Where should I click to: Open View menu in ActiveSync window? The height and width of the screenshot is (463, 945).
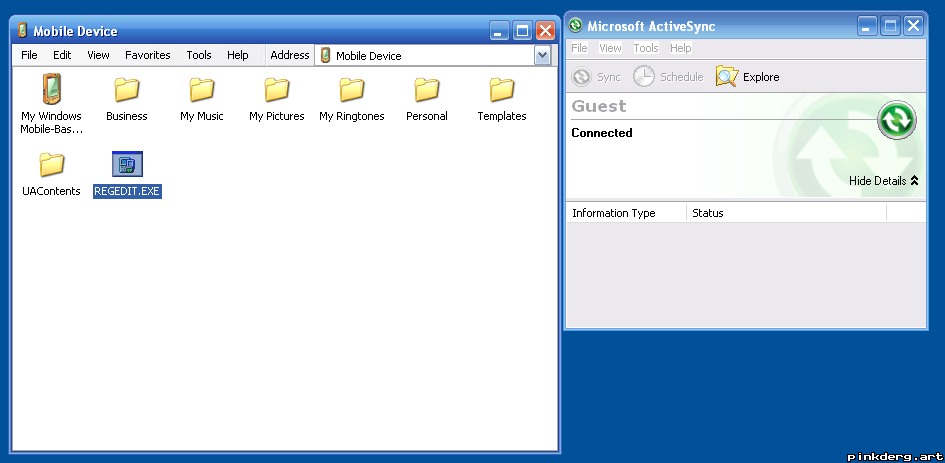click(x=610, y=48)
